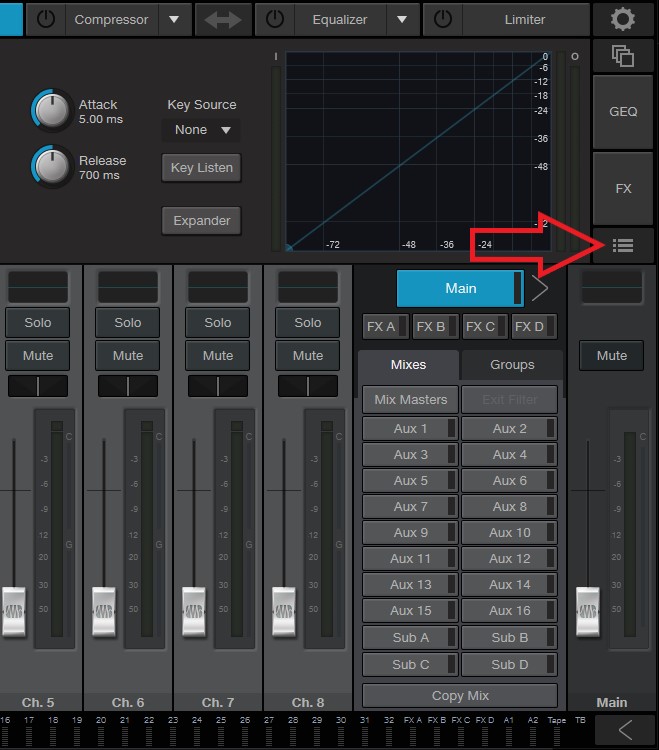Click the compressor threshold graph

[x=418, y=151]
